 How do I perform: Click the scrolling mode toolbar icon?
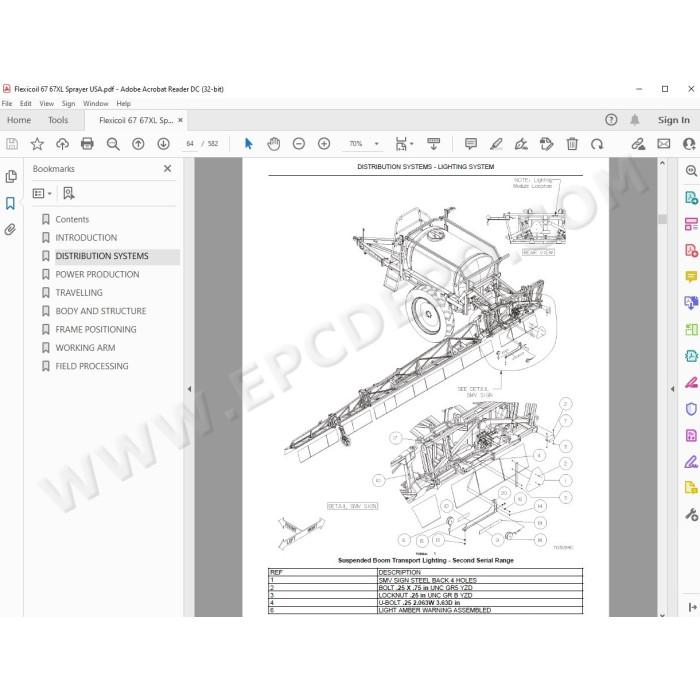[x=433, y=144]
